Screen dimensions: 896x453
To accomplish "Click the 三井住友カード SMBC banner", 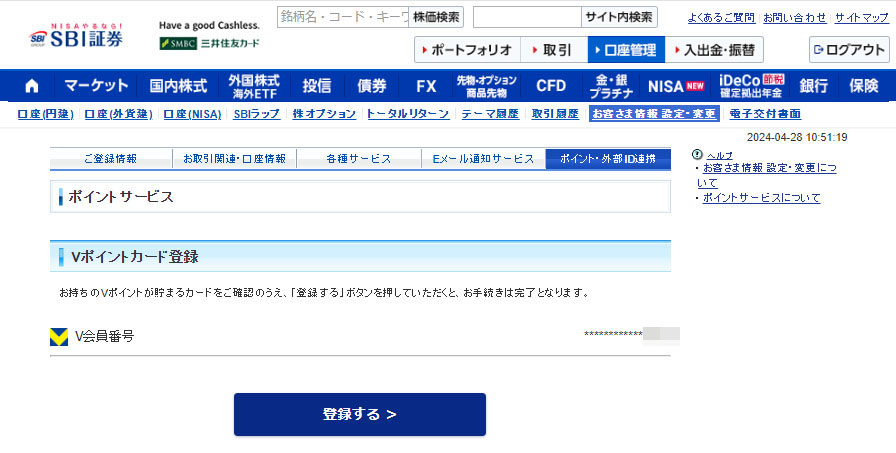I will [208, 43].
